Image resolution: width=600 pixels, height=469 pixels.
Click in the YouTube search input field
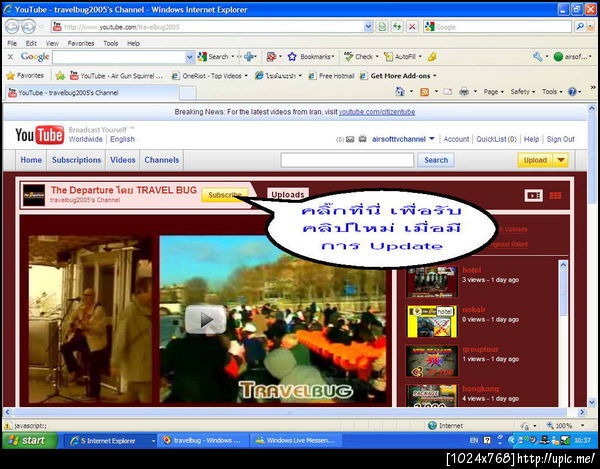click(x=347, y=160)
